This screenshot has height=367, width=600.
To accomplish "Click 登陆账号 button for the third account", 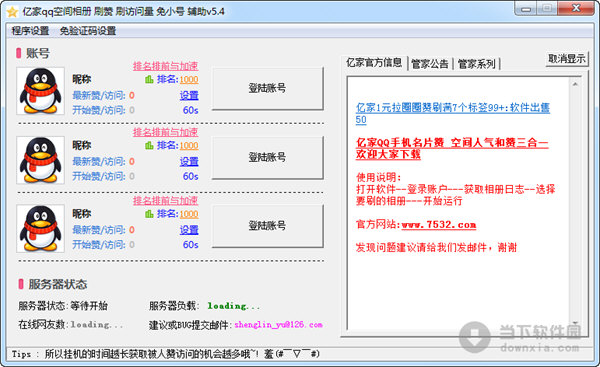I will click(267, 225).
